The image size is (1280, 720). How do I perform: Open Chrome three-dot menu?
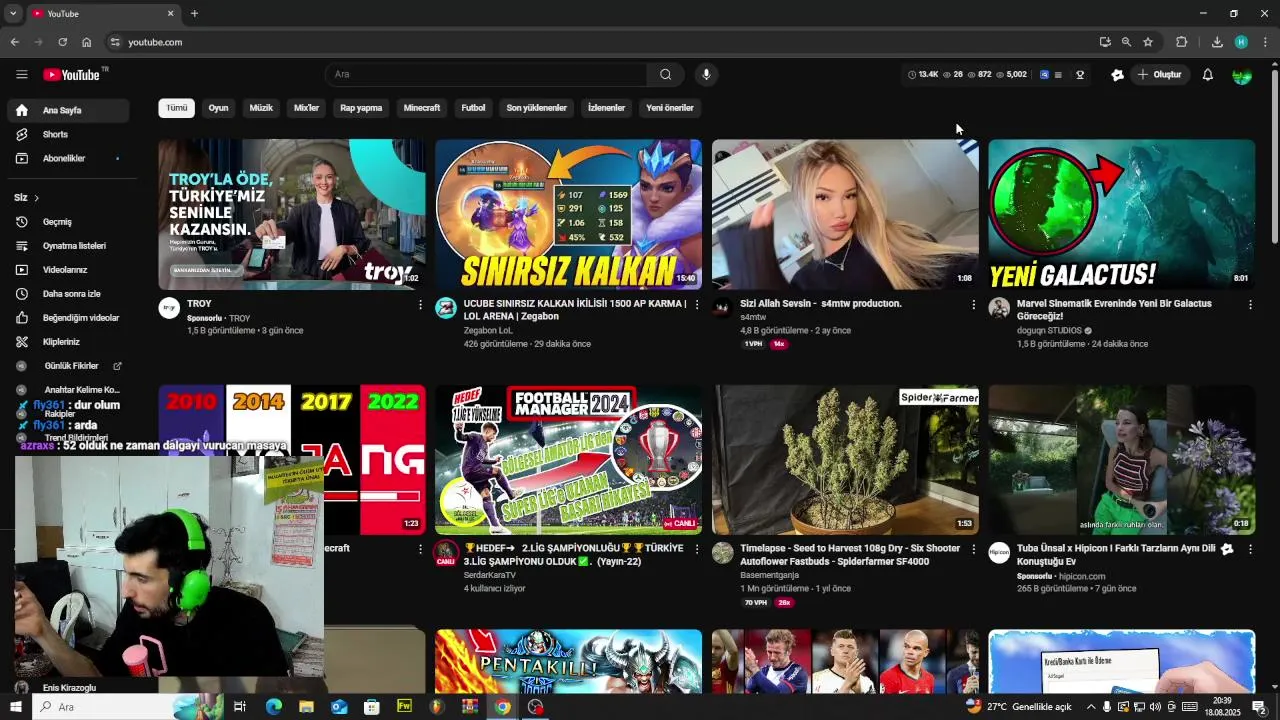(x=1265, y=42)
